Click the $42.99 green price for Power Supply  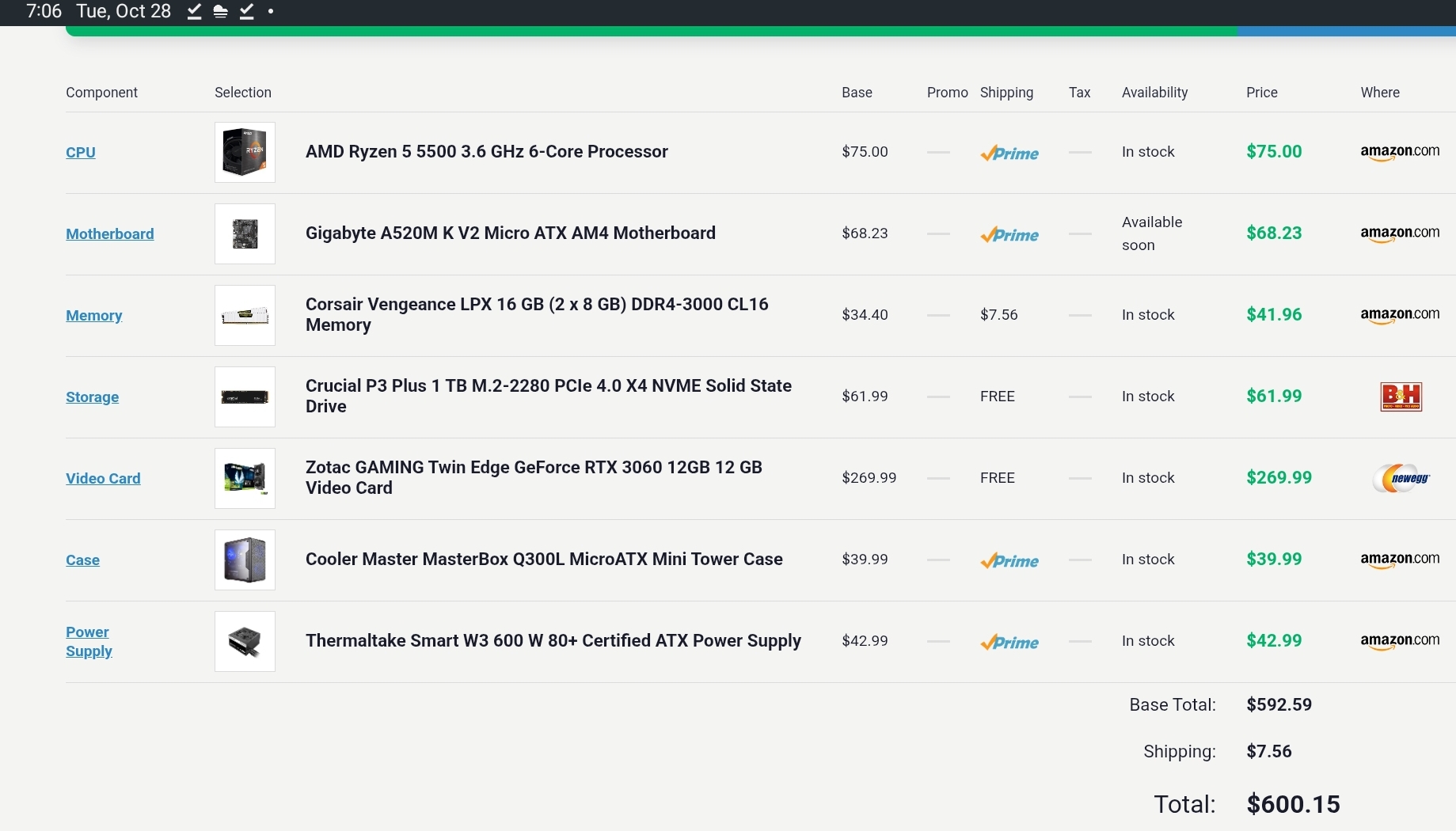[x=1274, y=640]
